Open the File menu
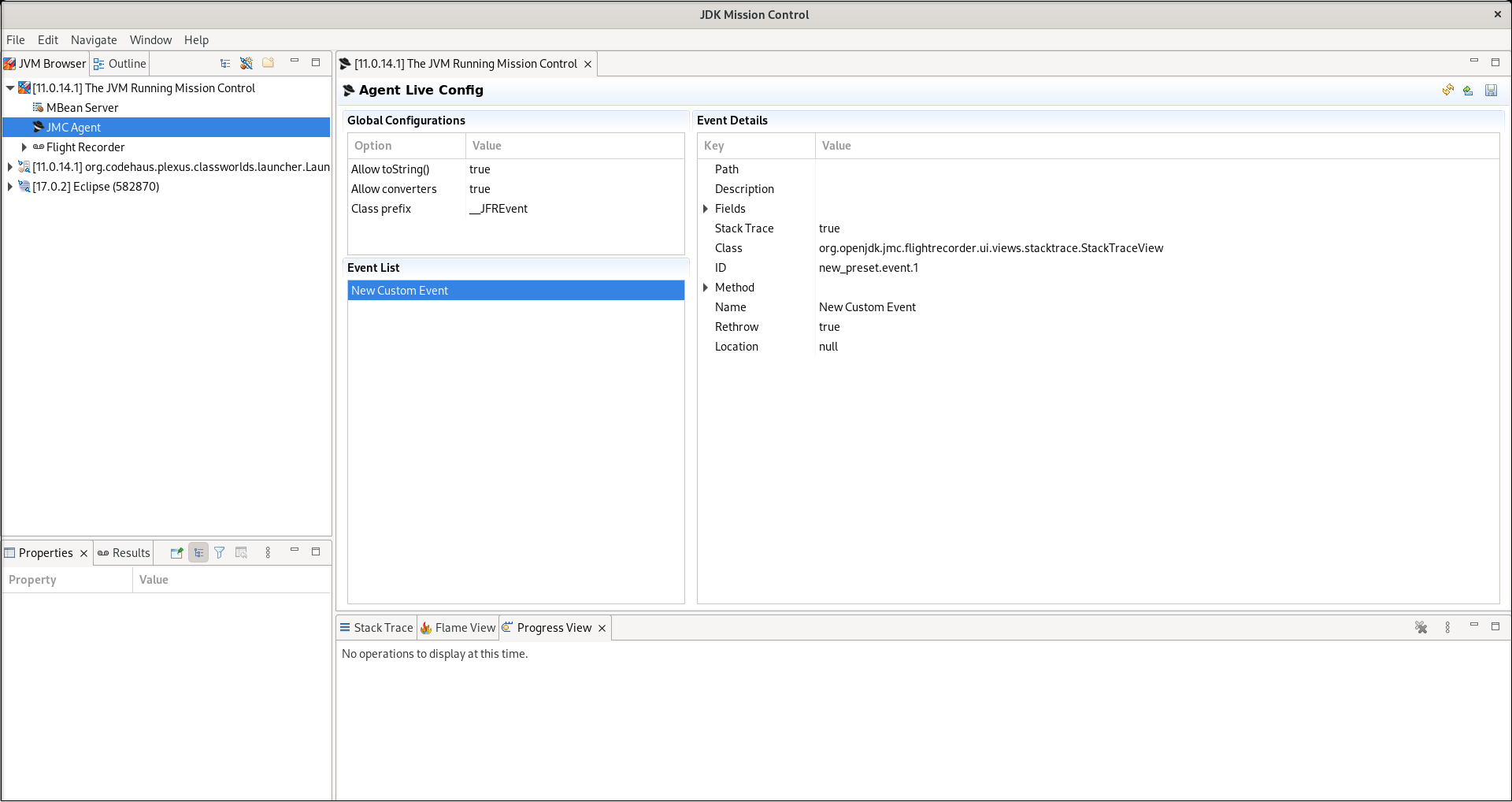 click(16, 40)
